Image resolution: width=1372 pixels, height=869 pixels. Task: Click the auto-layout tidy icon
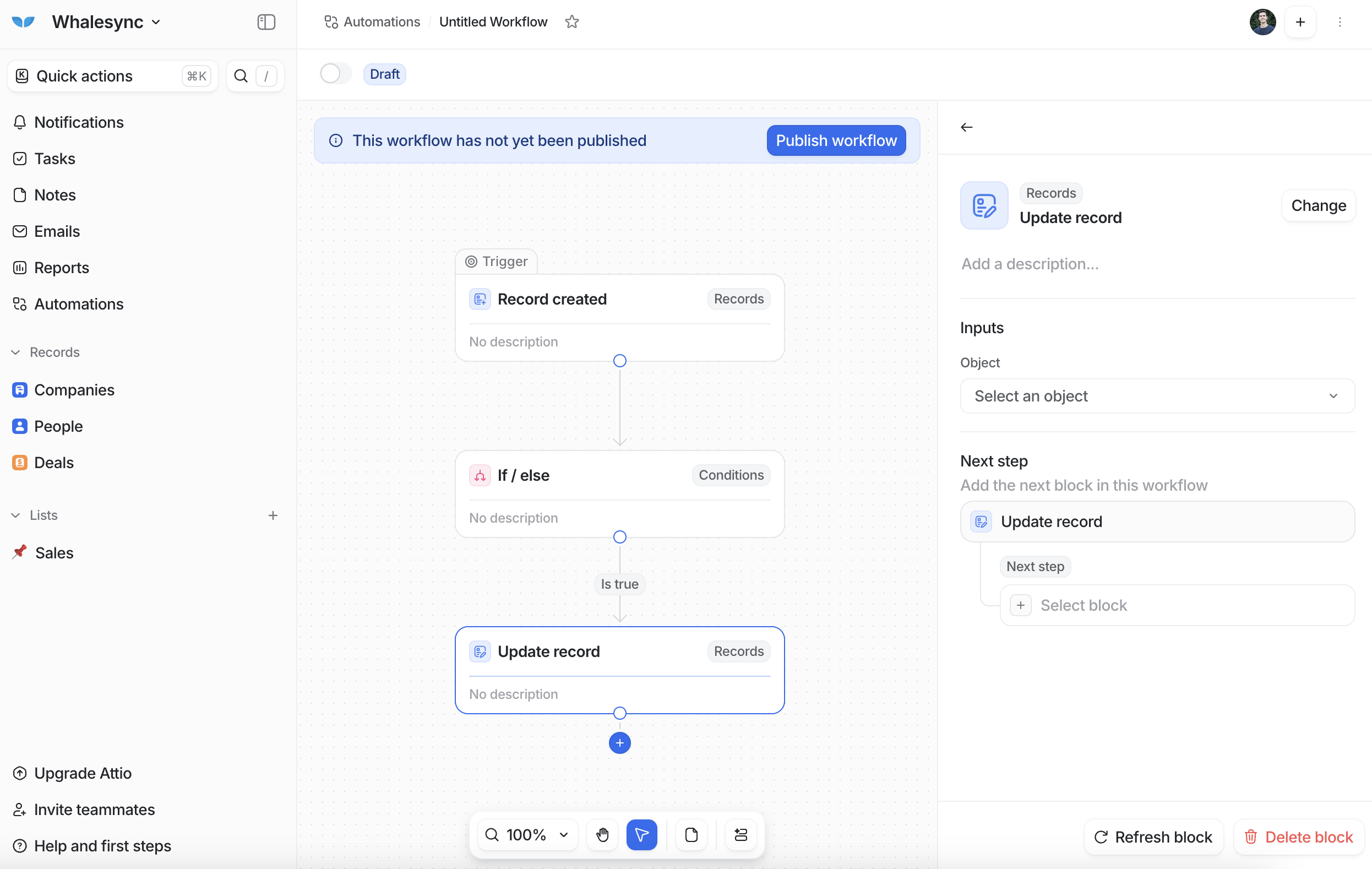tap(741, 835)
